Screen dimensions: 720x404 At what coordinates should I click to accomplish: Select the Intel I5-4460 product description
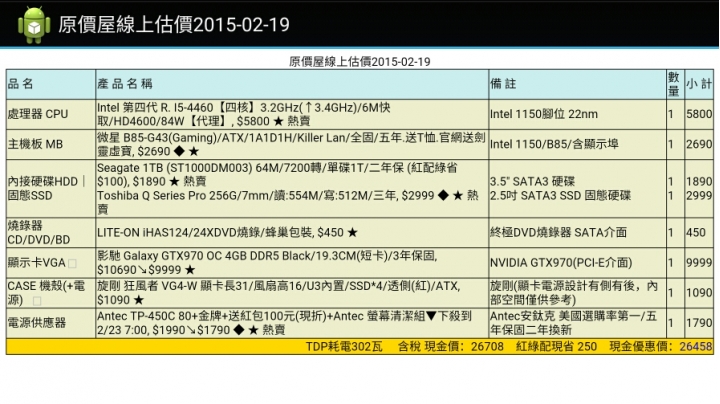[244, 114]
